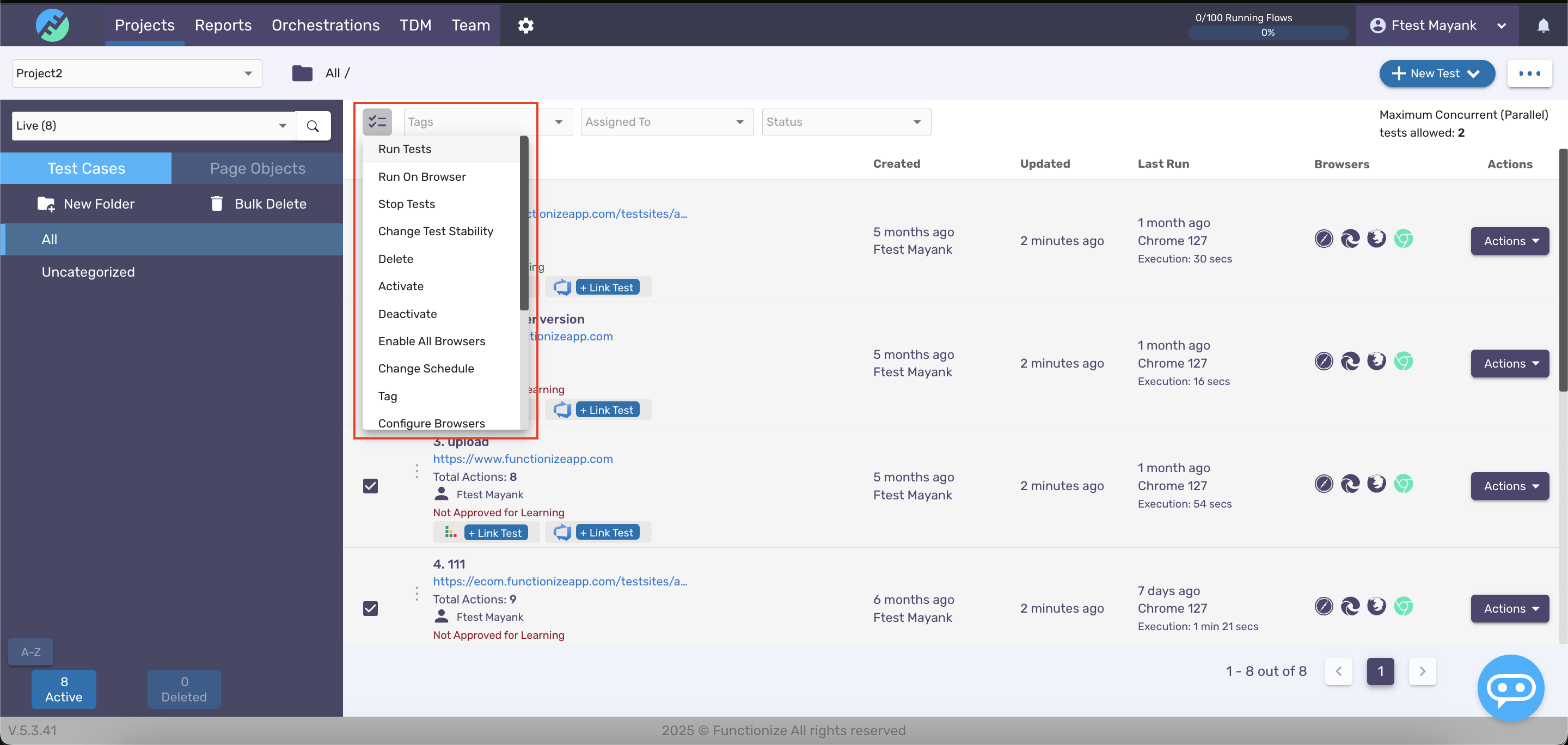Click the Edge icon in first test row
This screenshot has width=1568, height=745.
[1350, 239]
